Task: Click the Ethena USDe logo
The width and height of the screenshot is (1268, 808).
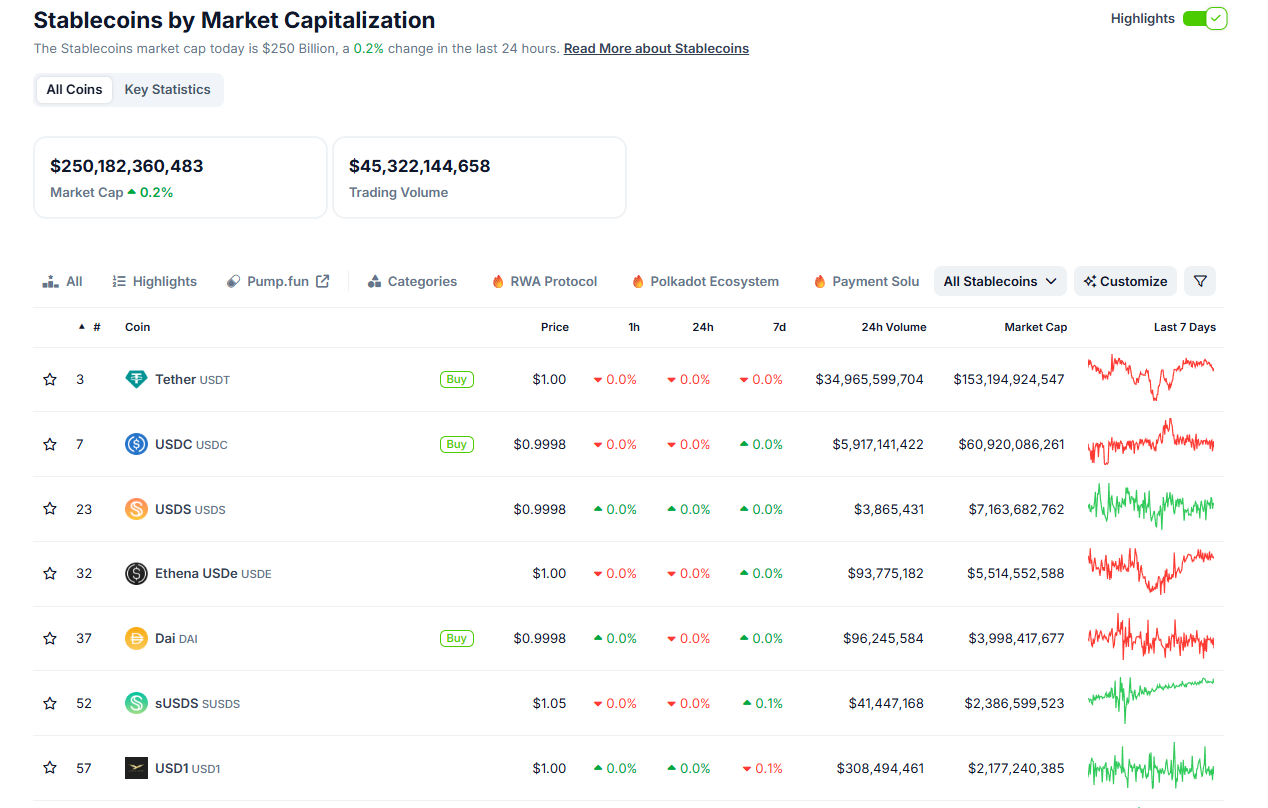Action: click(x=136, y=573)
